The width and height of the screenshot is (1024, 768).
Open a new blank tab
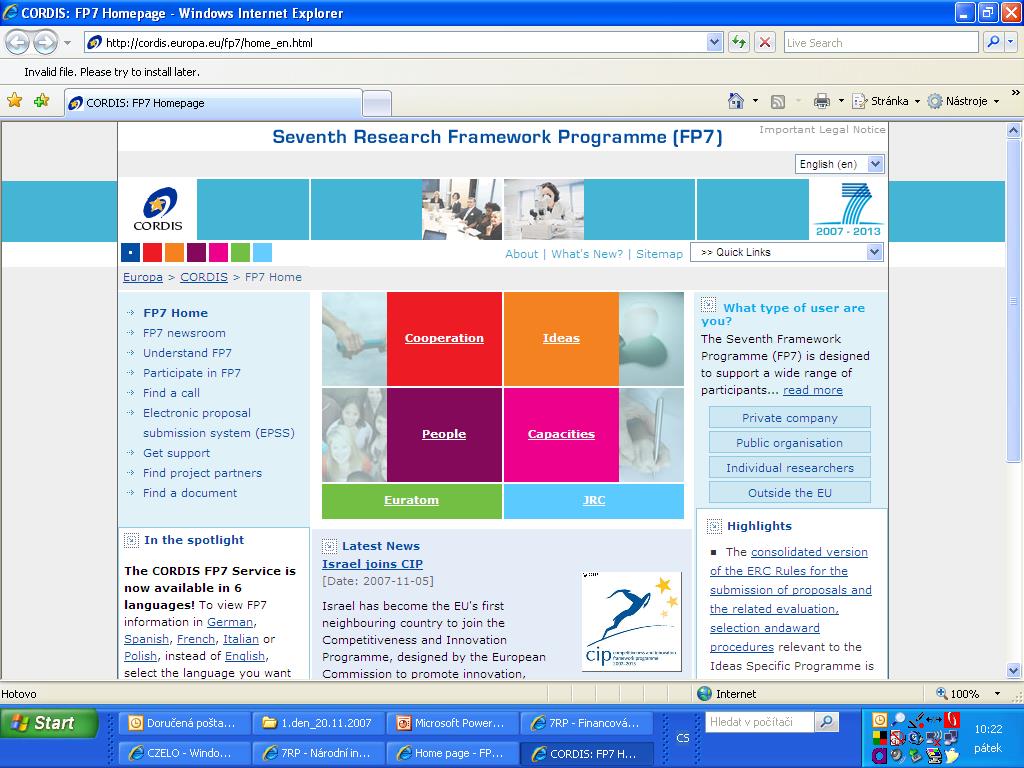point(377,104)
